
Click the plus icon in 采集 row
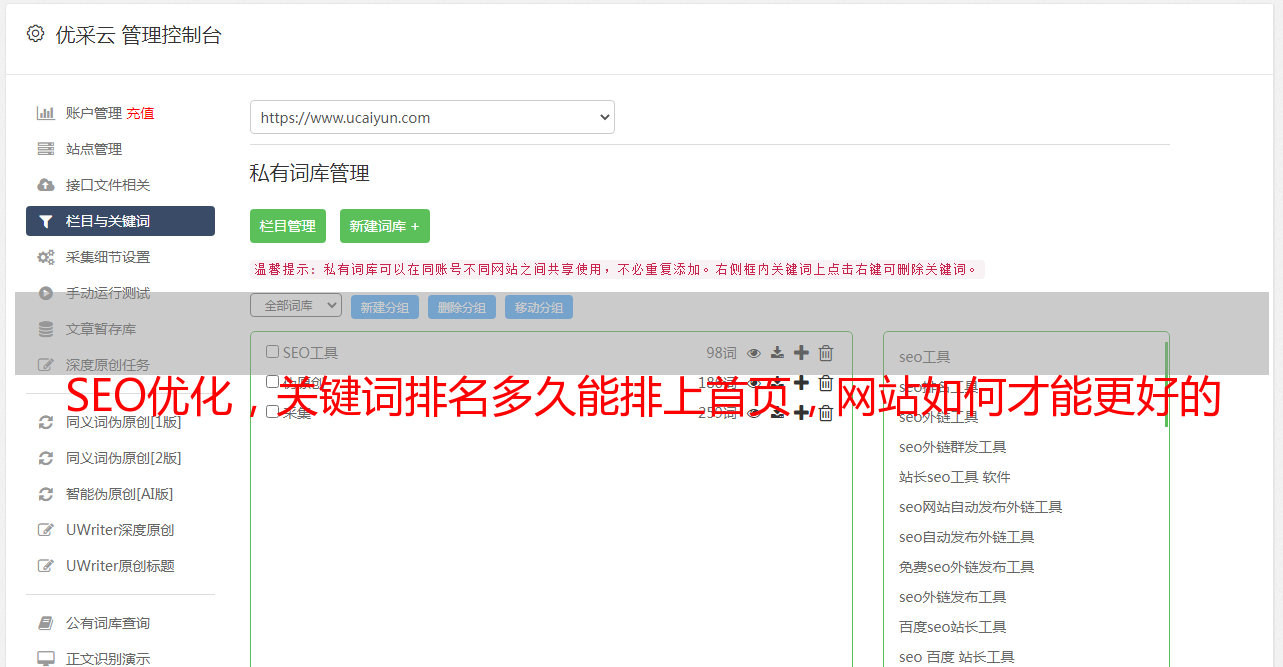(x=801, y=412)
